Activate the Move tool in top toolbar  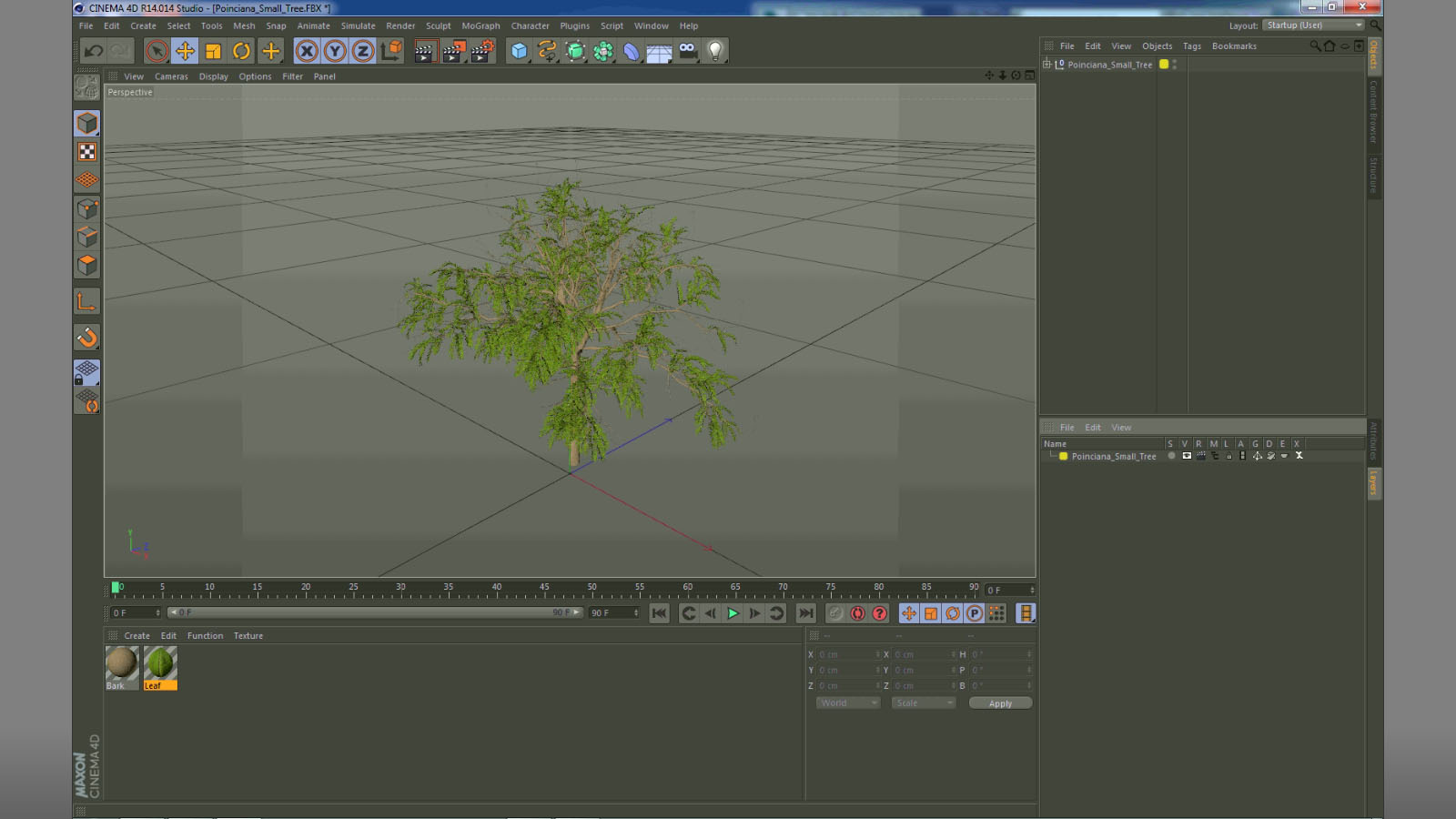click(185, 51)
